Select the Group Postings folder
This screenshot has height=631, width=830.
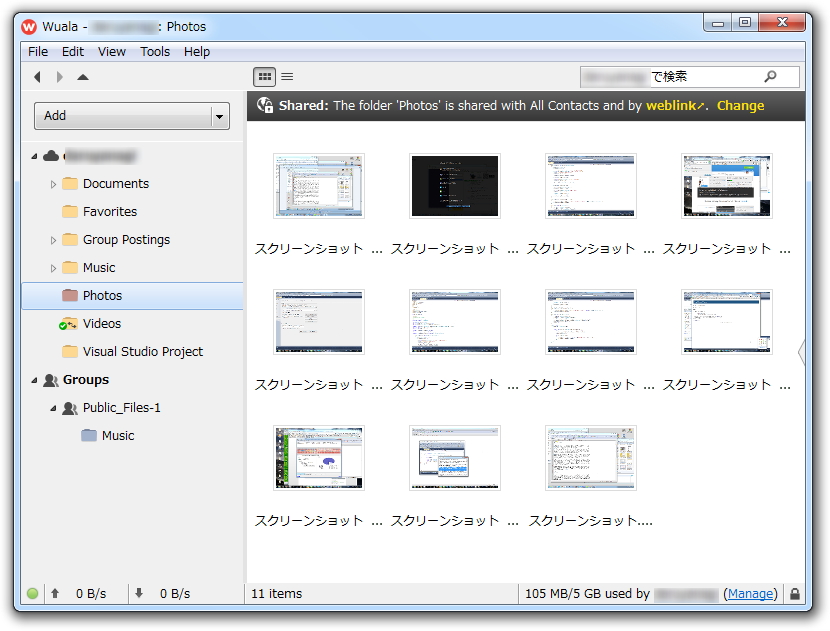tap(126, 240)
